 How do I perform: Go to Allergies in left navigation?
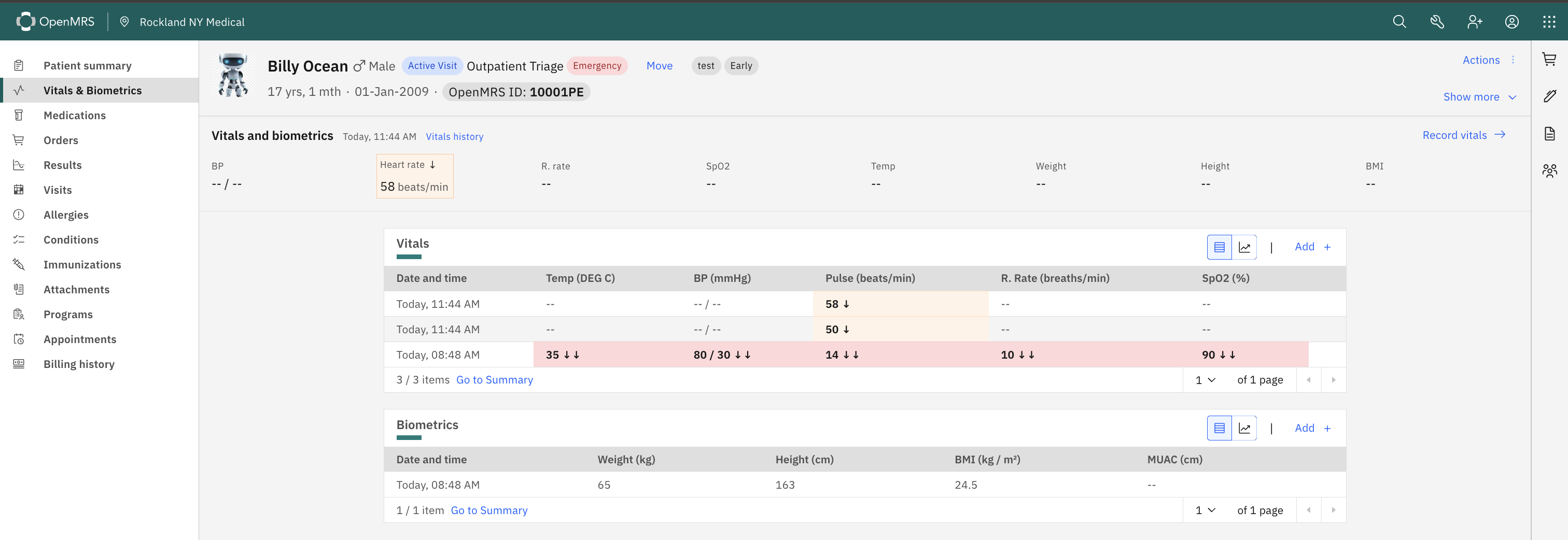coord(66,215)
